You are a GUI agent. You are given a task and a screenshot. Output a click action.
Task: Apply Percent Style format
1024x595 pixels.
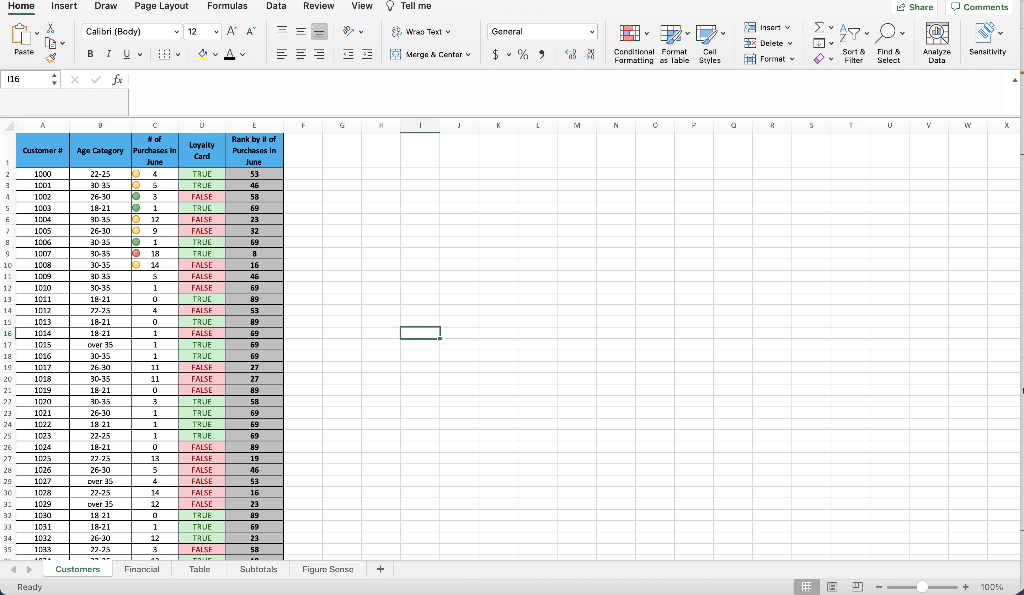[522, 54]
